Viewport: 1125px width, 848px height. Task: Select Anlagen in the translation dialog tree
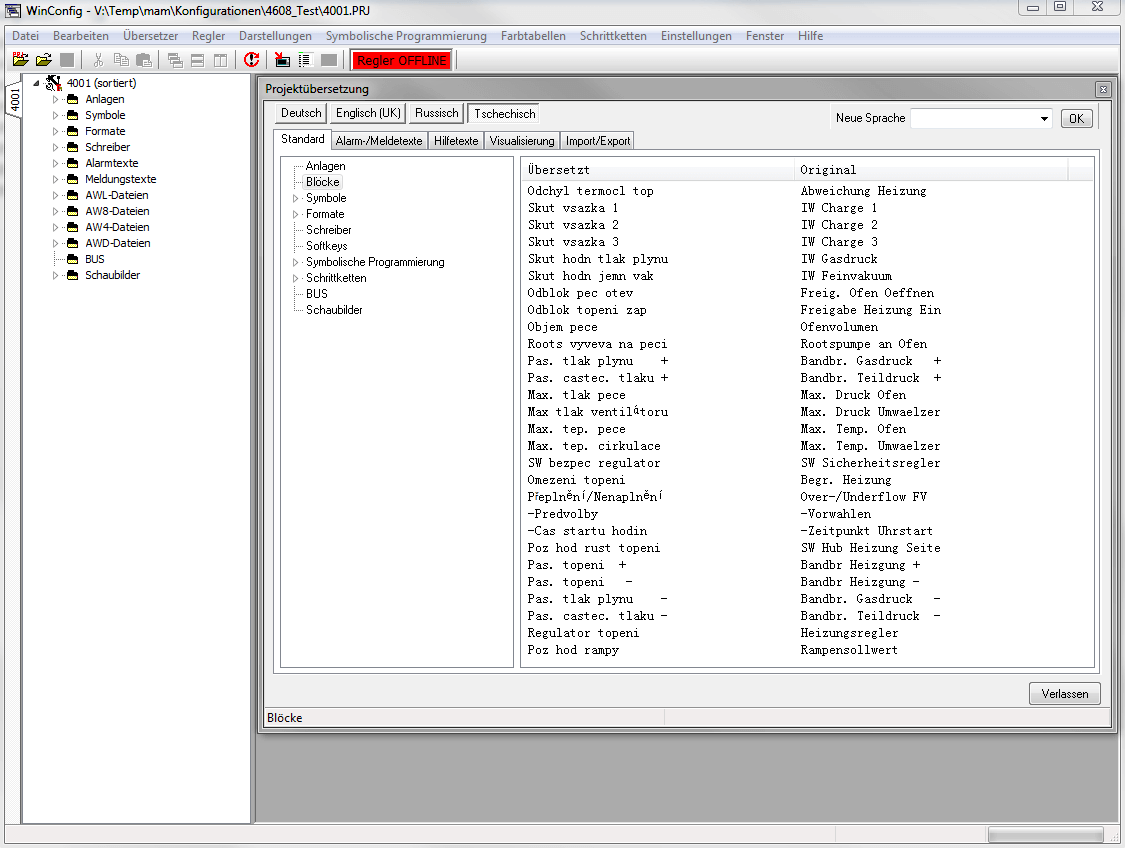[x=326, y=166]
